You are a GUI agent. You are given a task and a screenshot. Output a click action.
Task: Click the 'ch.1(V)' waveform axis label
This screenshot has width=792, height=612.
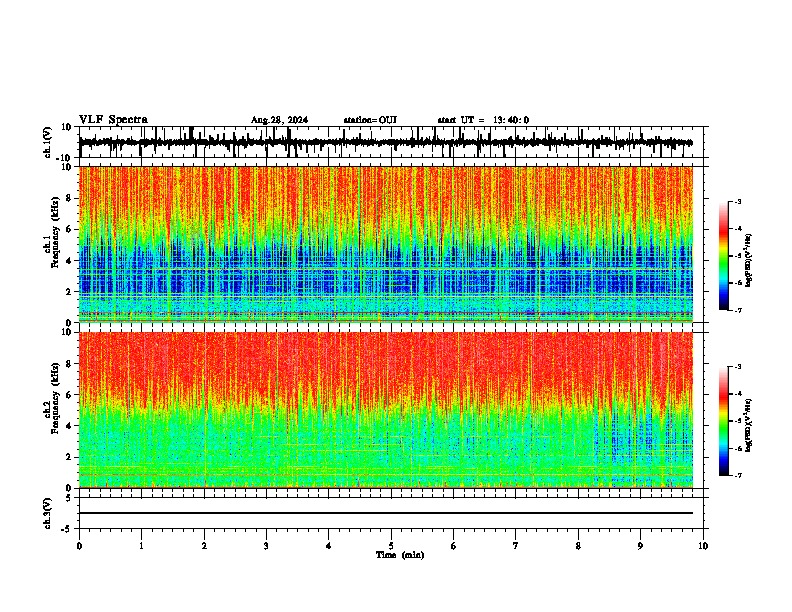[48, 142]
